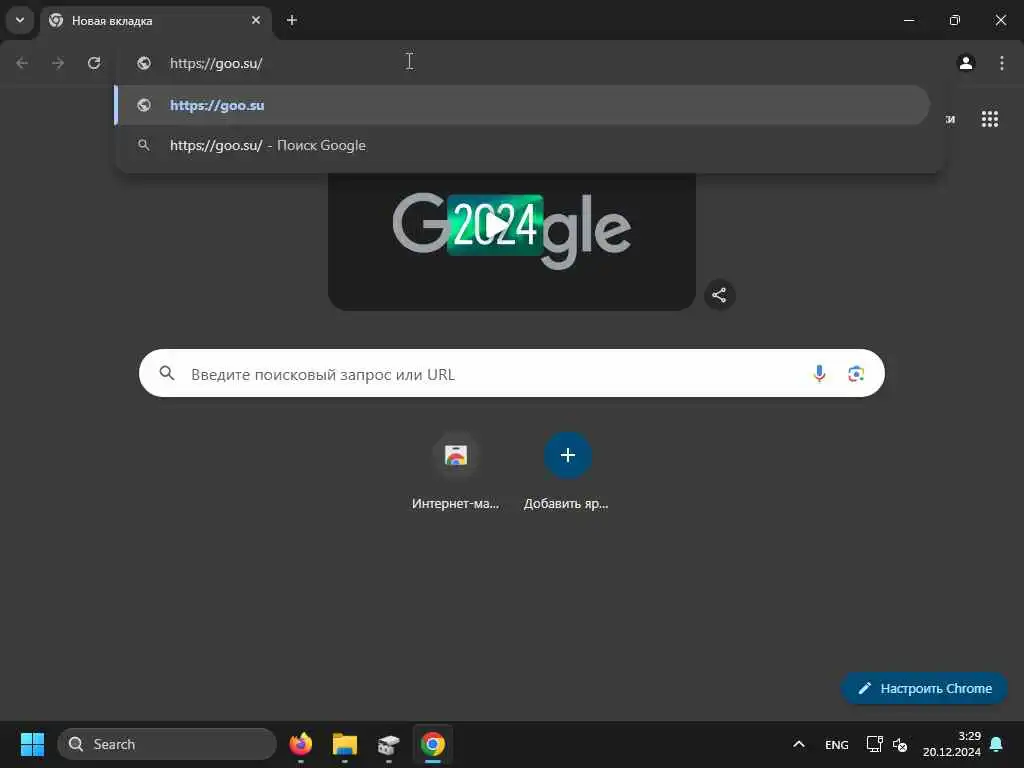Switch to Chrome on the taskbar
Image resolution: width=1024 pixels, height=768 pixels.
(432, 744)
